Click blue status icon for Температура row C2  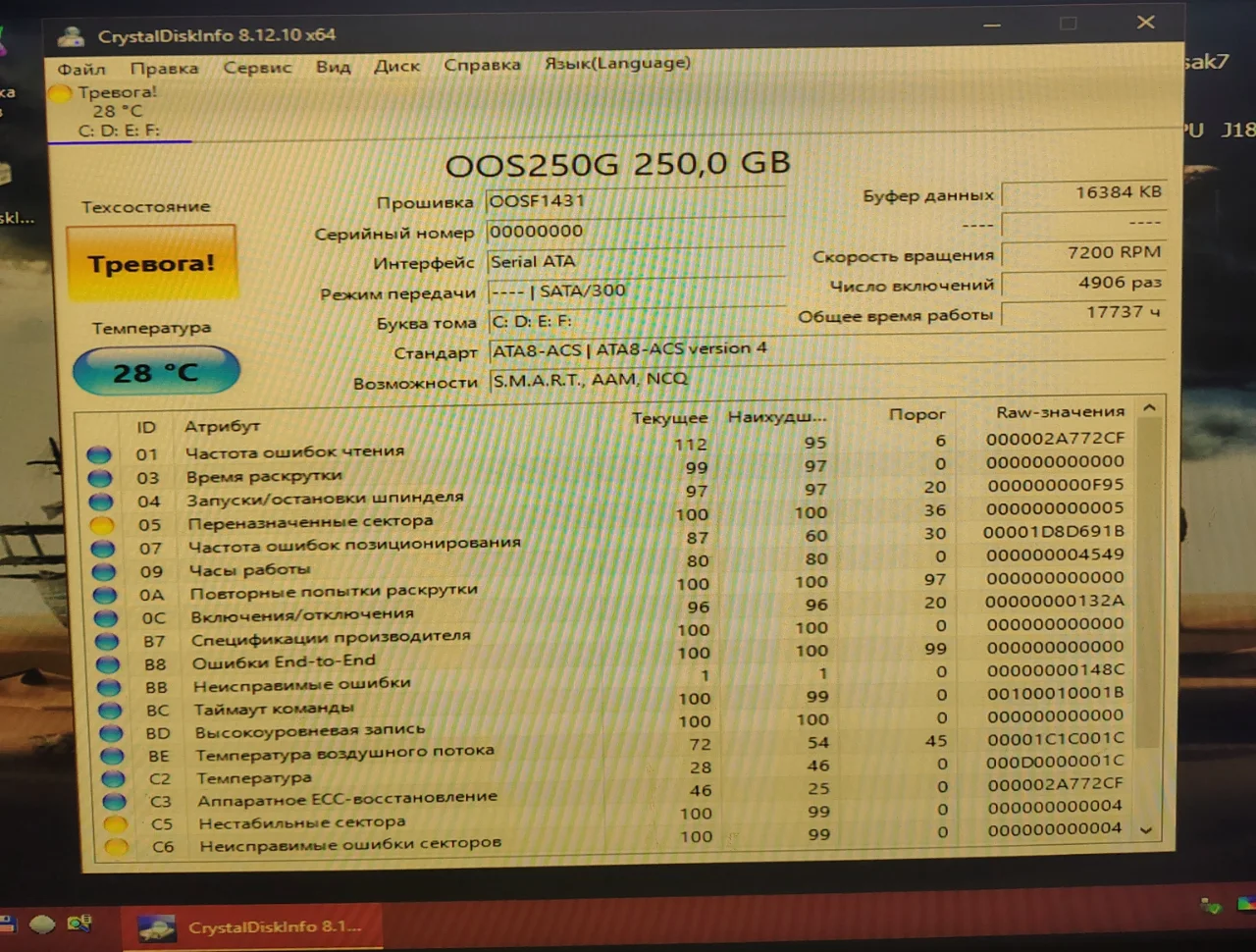click(114, 779)
